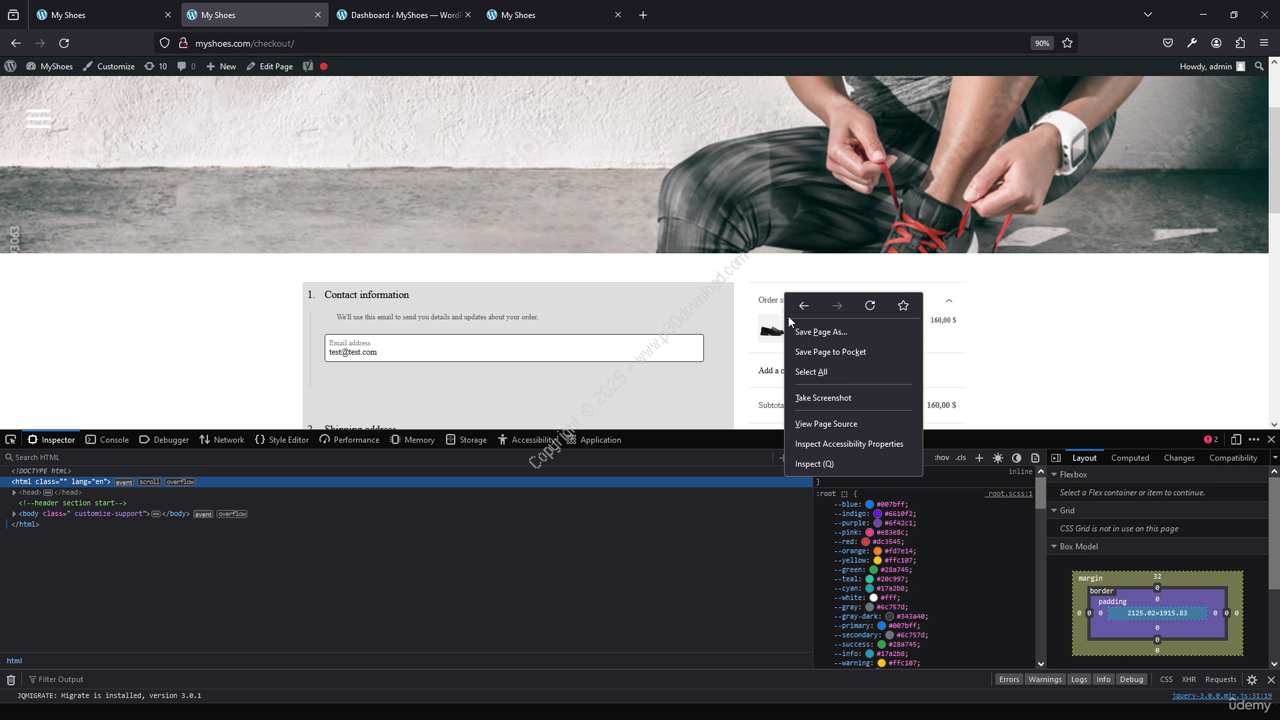Open a new browser tab
Viewport: 1280px width, 720px height.
pos(643,15)
